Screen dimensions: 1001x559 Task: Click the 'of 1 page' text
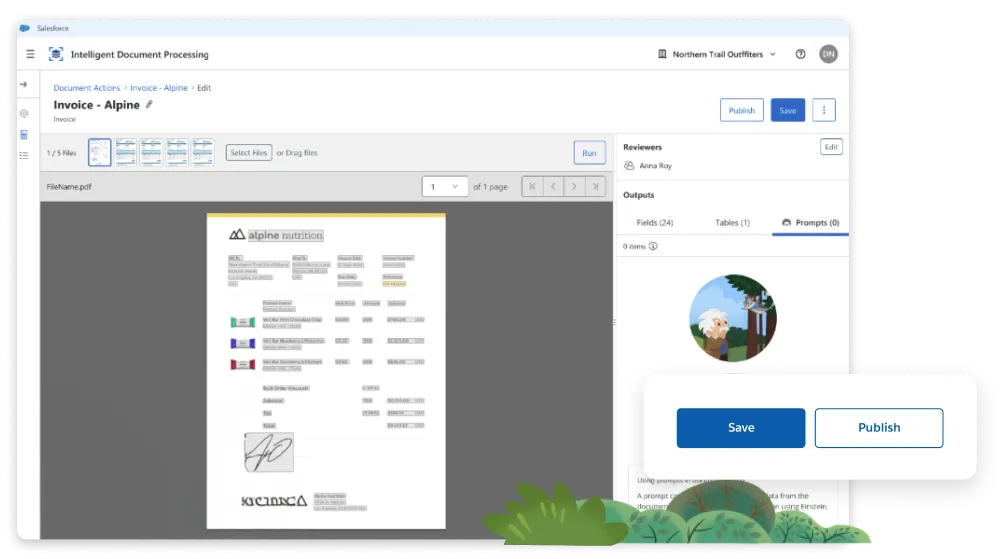tap(490, 187)
